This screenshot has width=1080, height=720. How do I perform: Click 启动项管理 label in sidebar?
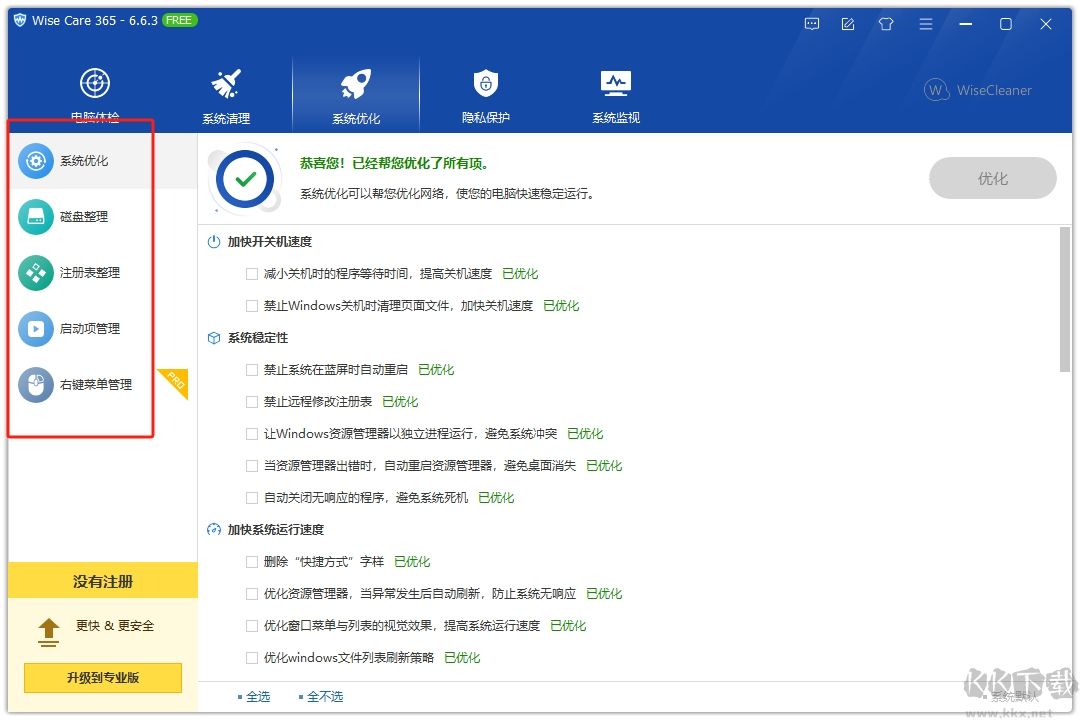[x=90, y=329]
